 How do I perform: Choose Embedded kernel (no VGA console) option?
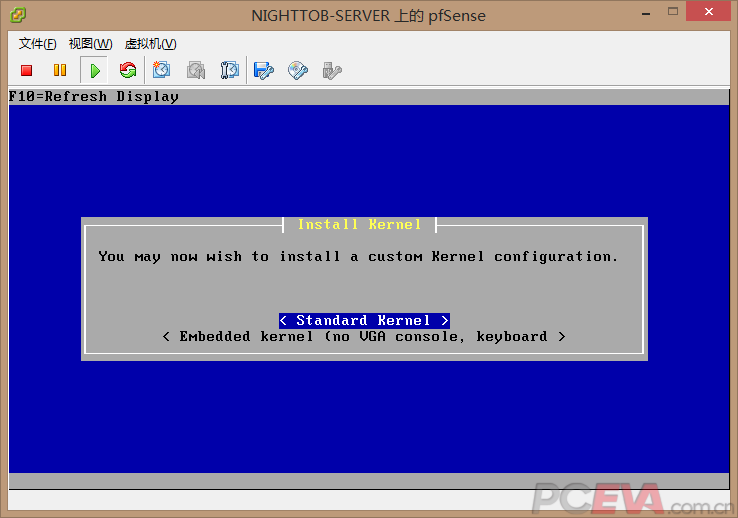[x=364, y=337]
